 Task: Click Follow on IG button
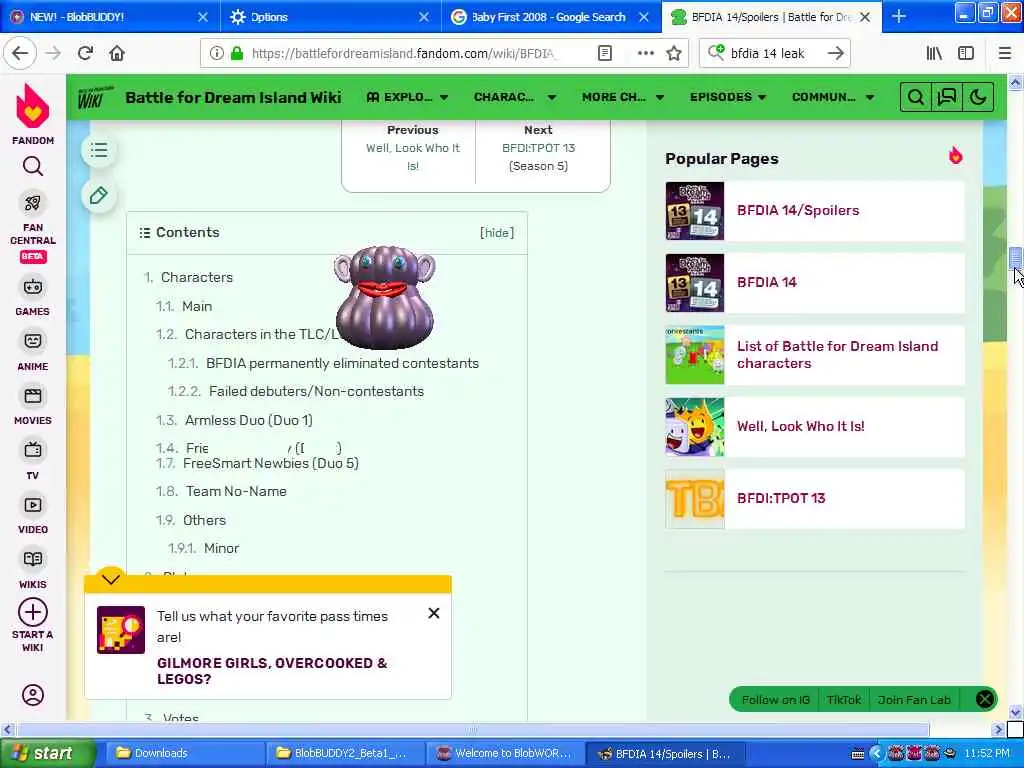point(775,700)
